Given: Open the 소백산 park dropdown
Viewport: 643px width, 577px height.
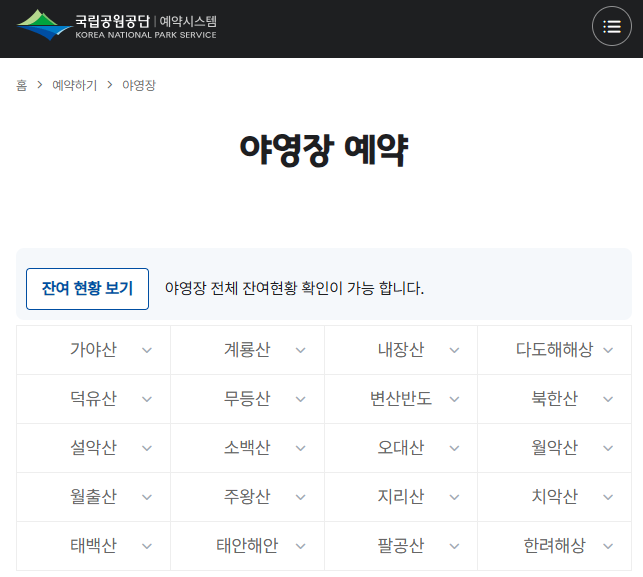Looking at the screenshot, I should pos(247,448).
